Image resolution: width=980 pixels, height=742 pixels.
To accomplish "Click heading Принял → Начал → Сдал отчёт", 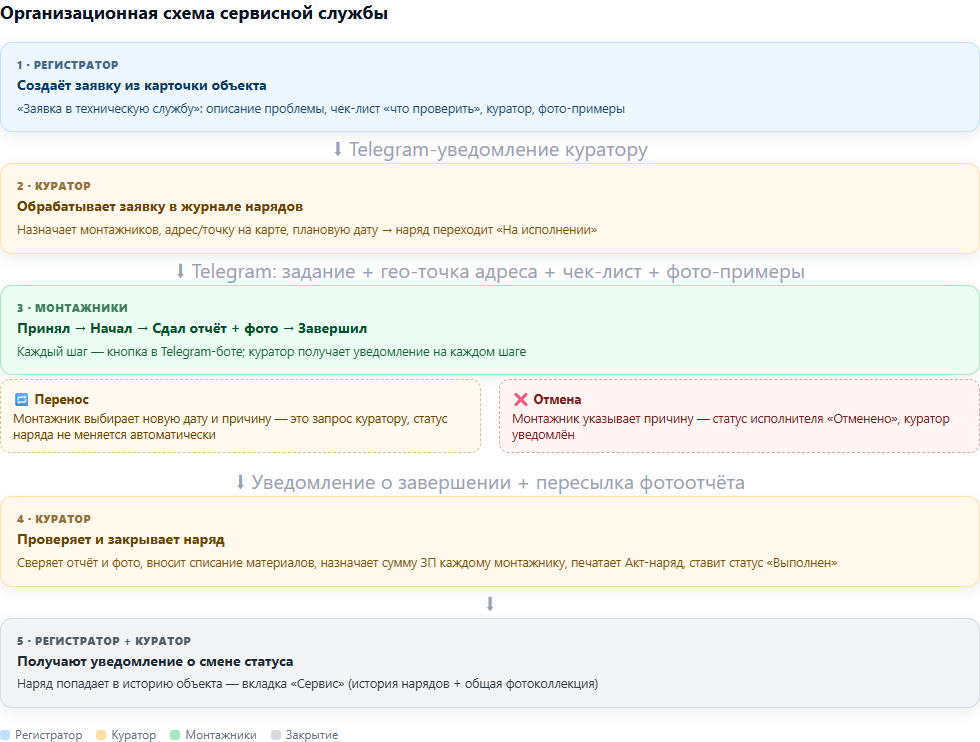I will click(x=192, y=329).
